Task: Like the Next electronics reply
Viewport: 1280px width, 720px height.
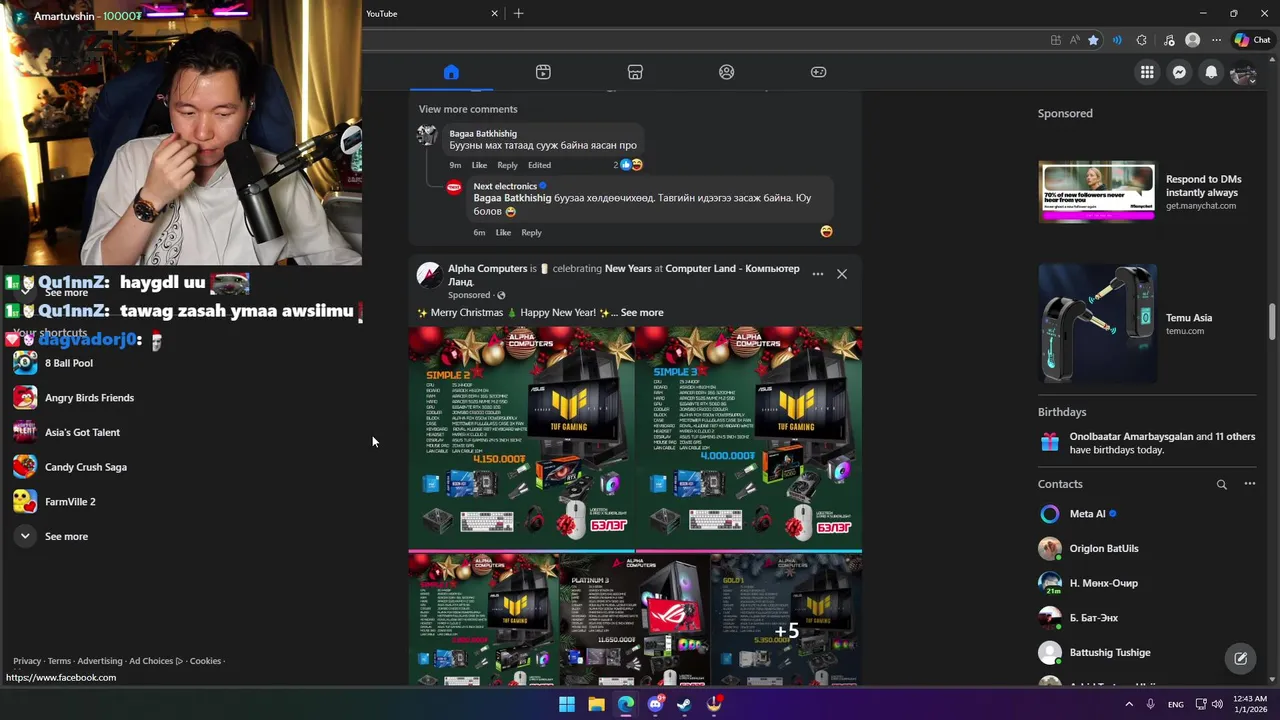Action: pos(503,233)
